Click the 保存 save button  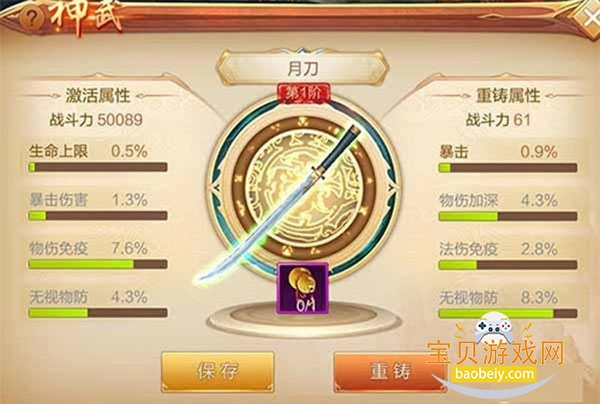coord(217,372)
